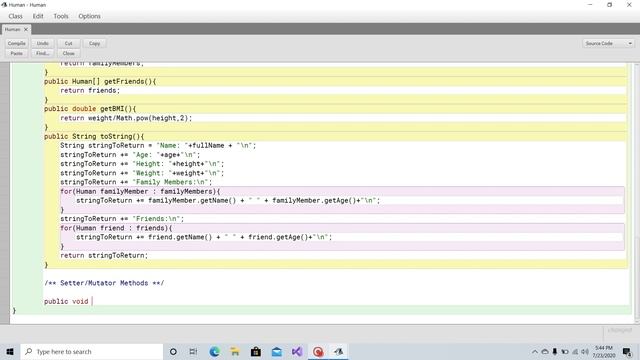Open the notification center icon
640x360 pixels.
pyautogui.click(x=627, y=351)
